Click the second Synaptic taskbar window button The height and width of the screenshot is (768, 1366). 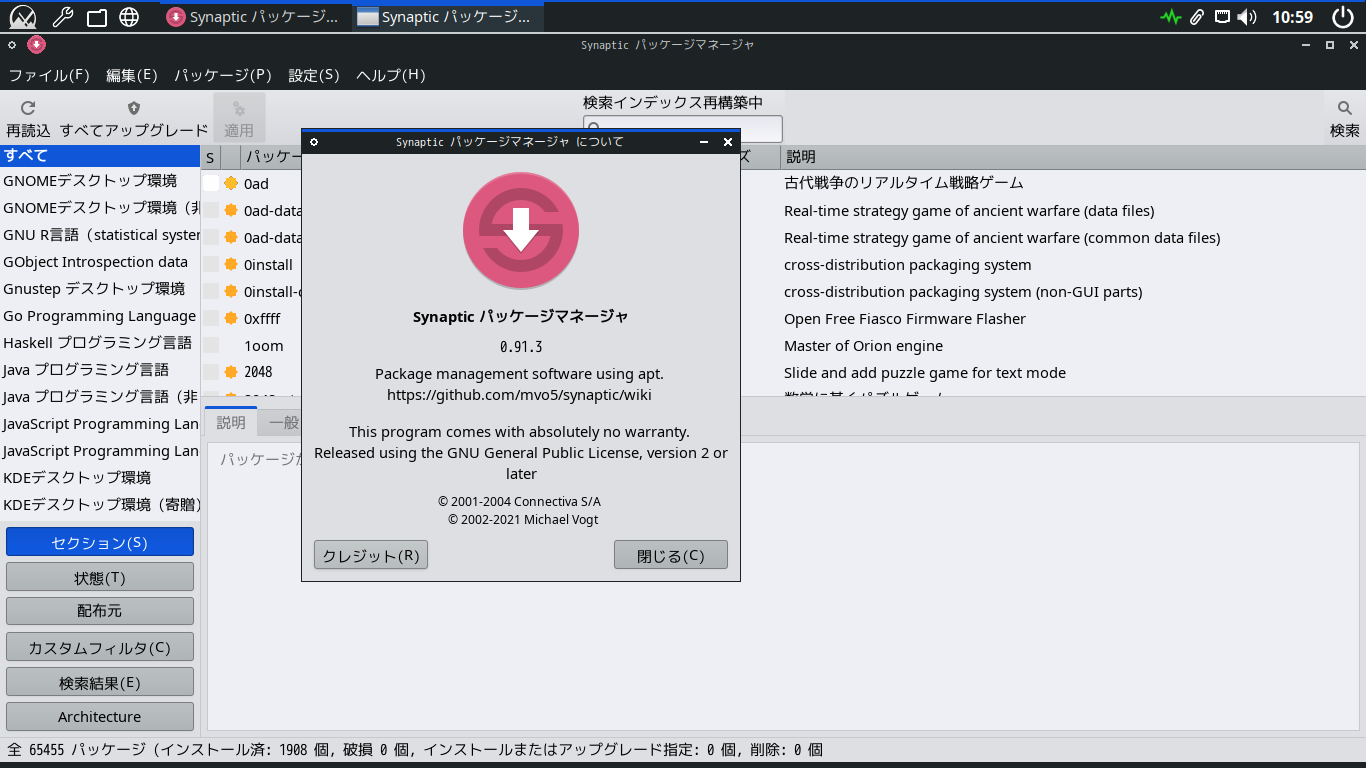coord(448,17)
